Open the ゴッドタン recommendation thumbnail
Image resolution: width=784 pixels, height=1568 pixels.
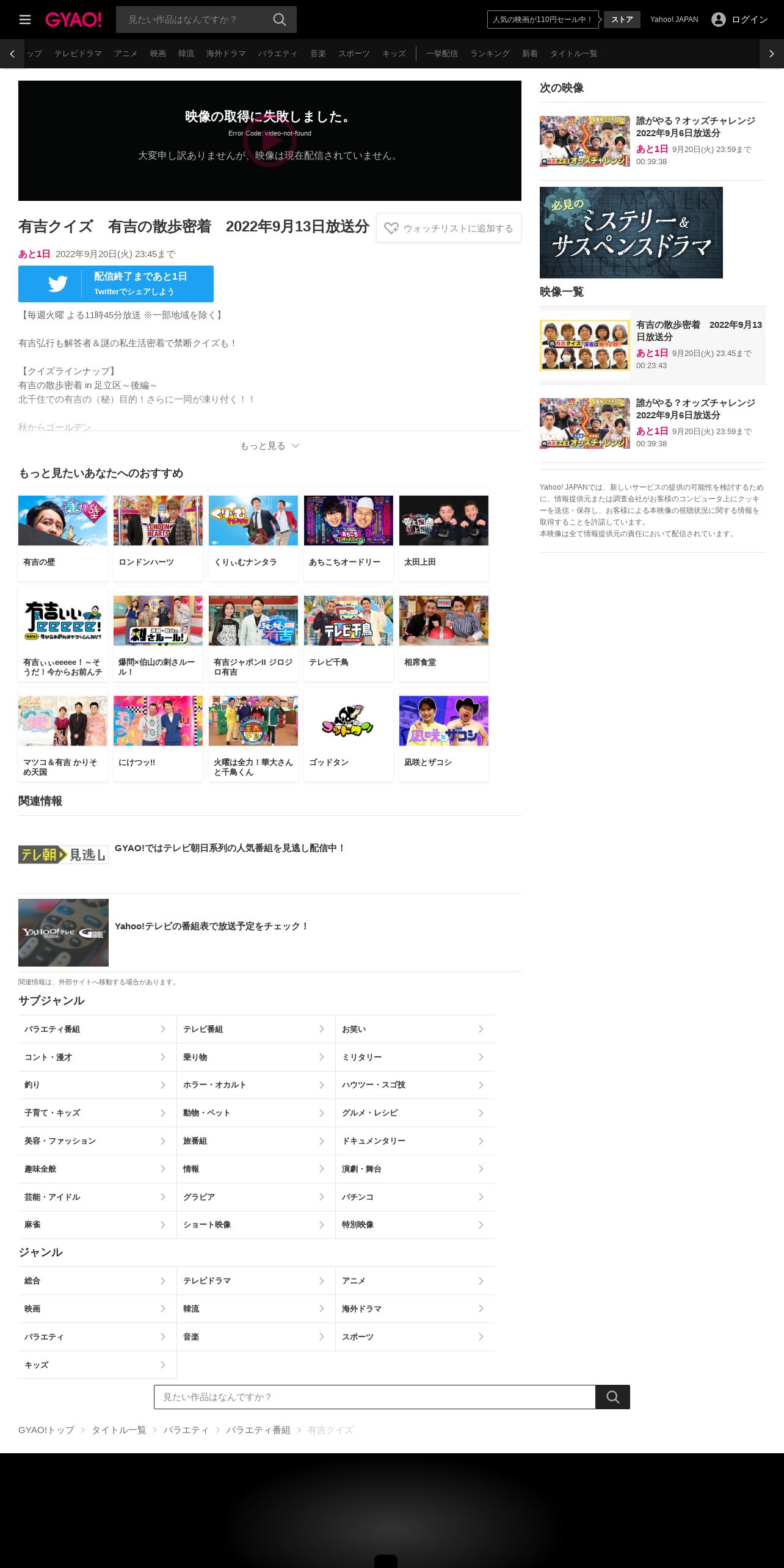[349, 720]
